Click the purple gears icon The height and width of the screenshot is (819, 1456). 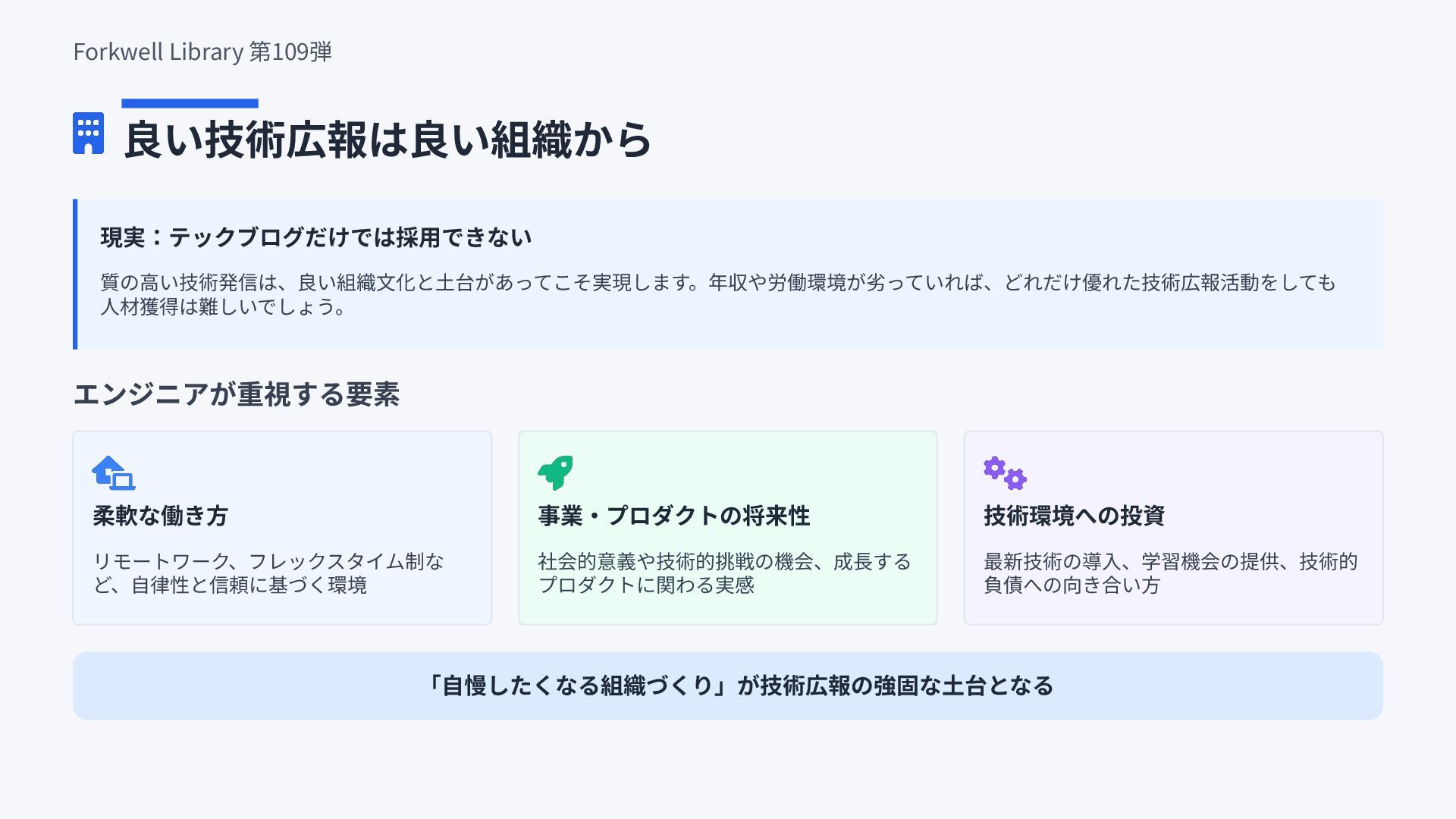(x=1005, y=472)
